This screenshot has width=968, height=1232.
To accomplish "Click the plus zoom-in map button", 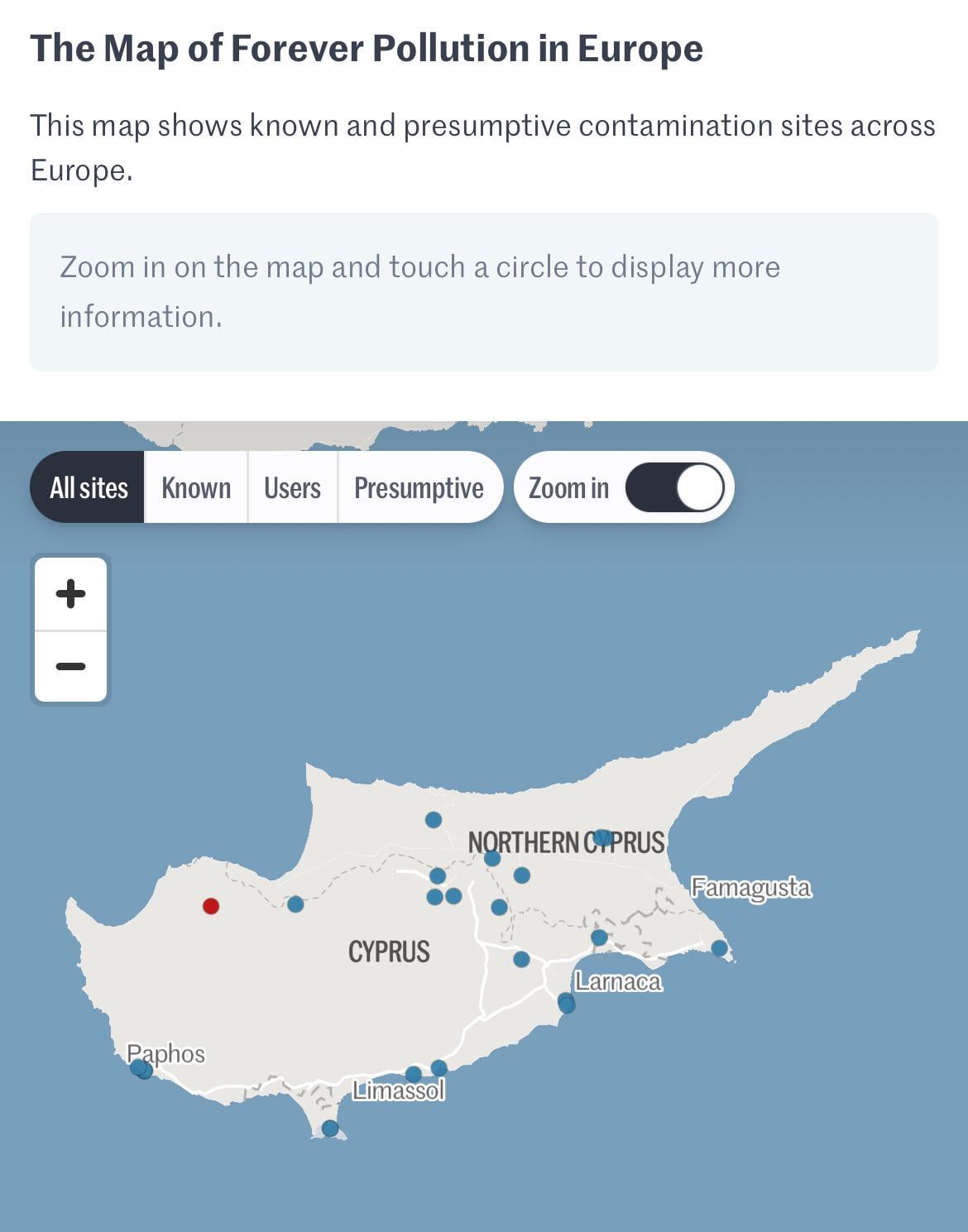I will point(70,593).
